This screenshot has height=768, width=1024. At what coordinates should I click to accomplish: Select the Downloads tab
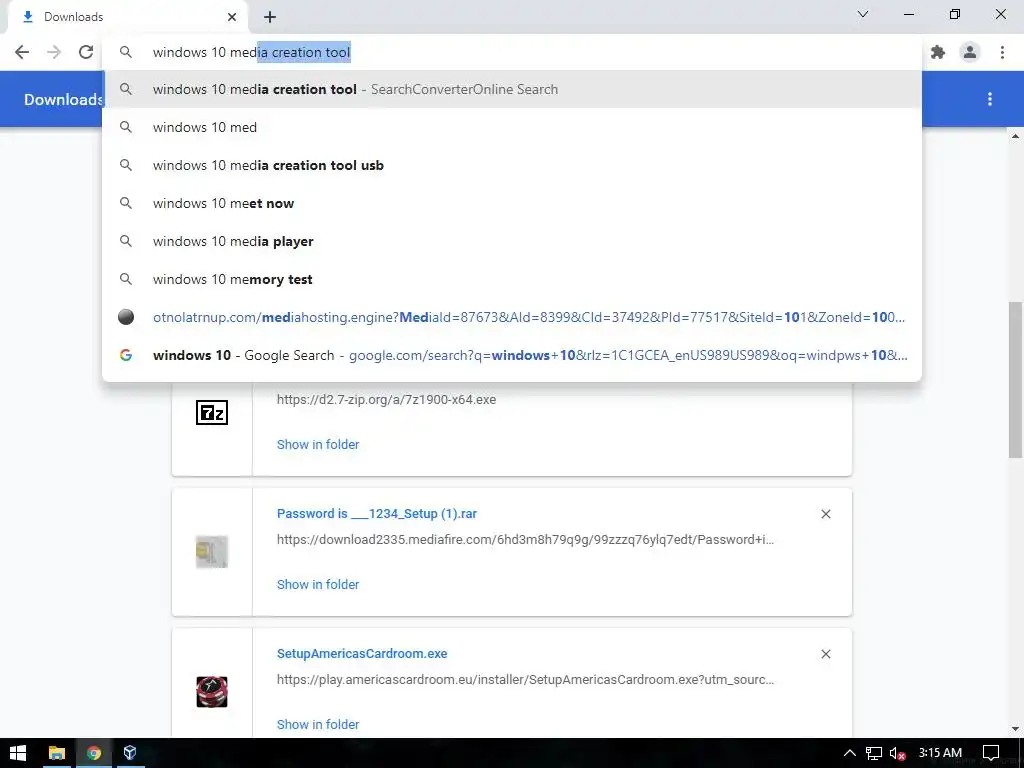(127, 17)
